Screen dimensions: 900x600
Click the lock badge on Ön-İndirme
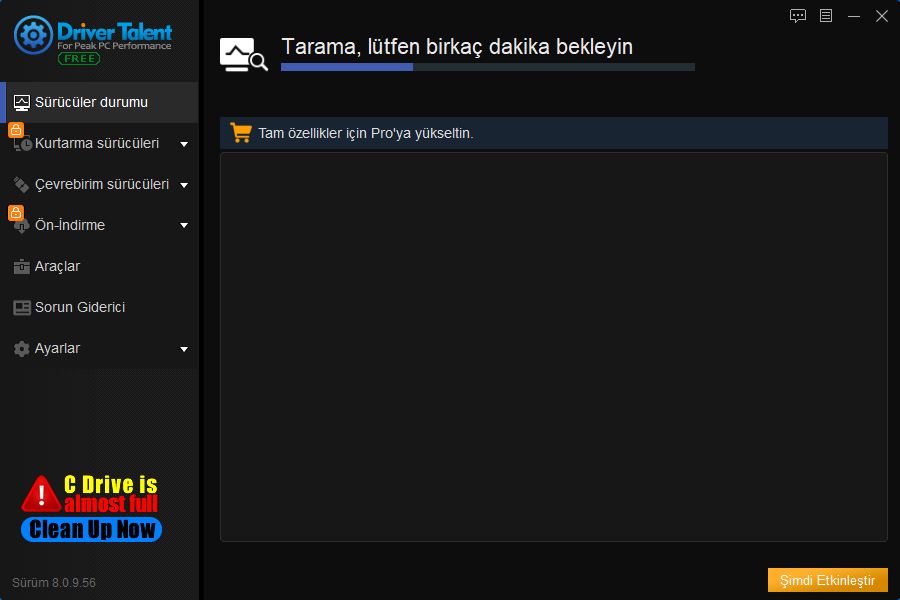[x=16, y=212]
